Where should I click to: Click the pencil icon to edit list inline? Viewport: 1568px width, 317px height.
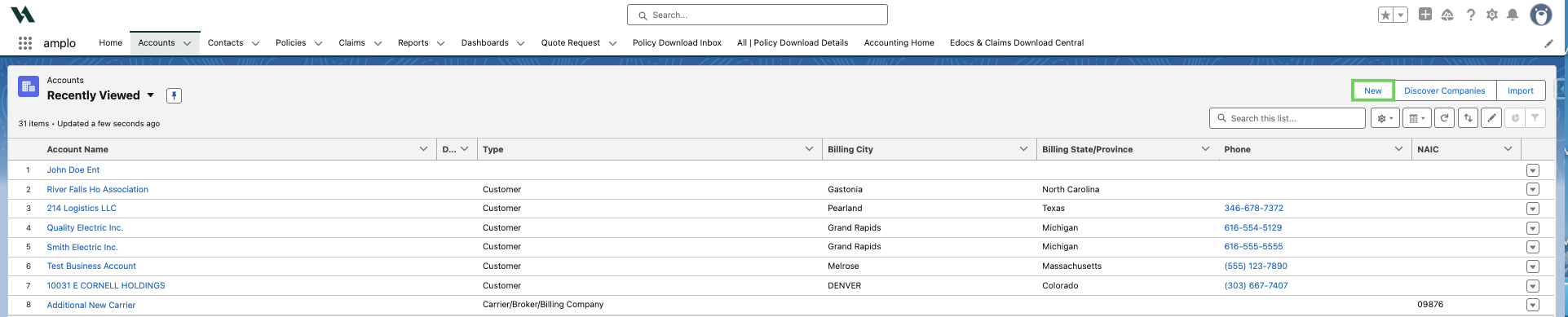pyautogui.click(x=1491, y=118)
